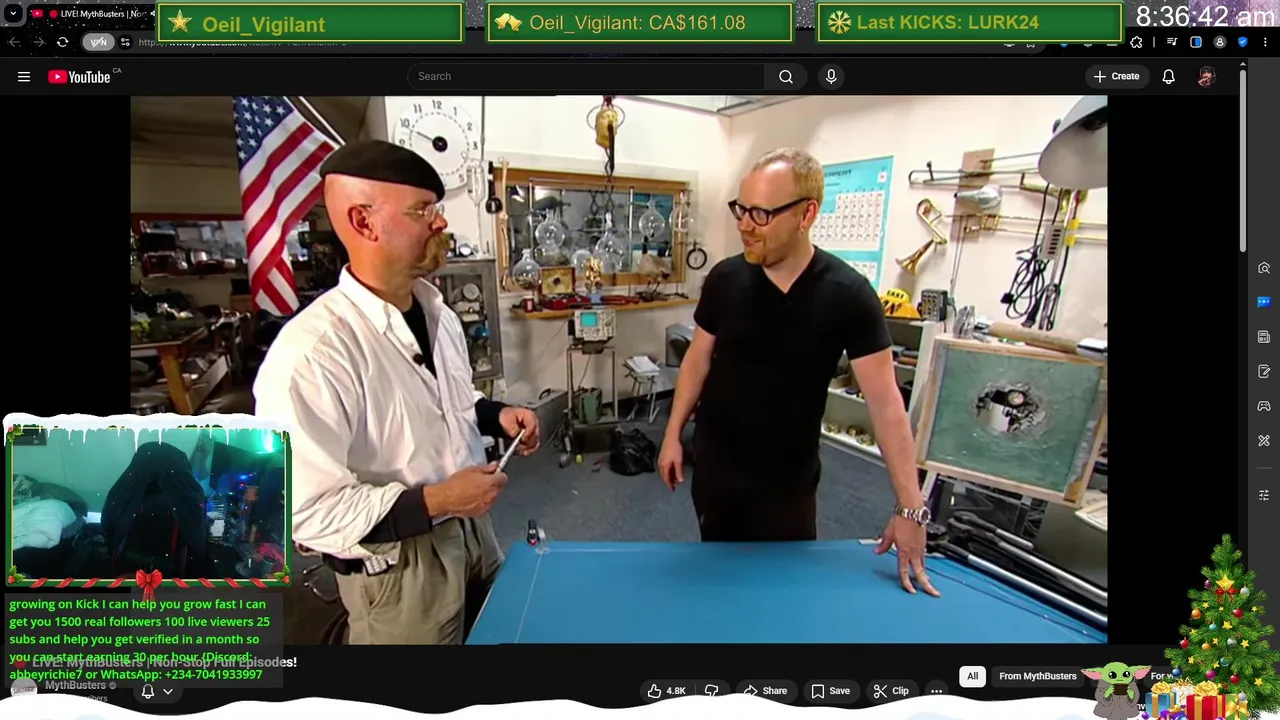Image resolution: width=1280 pixels, height=720 pixels.
Task: Open the sidebar game controller icon
Action: (1264, 406)
